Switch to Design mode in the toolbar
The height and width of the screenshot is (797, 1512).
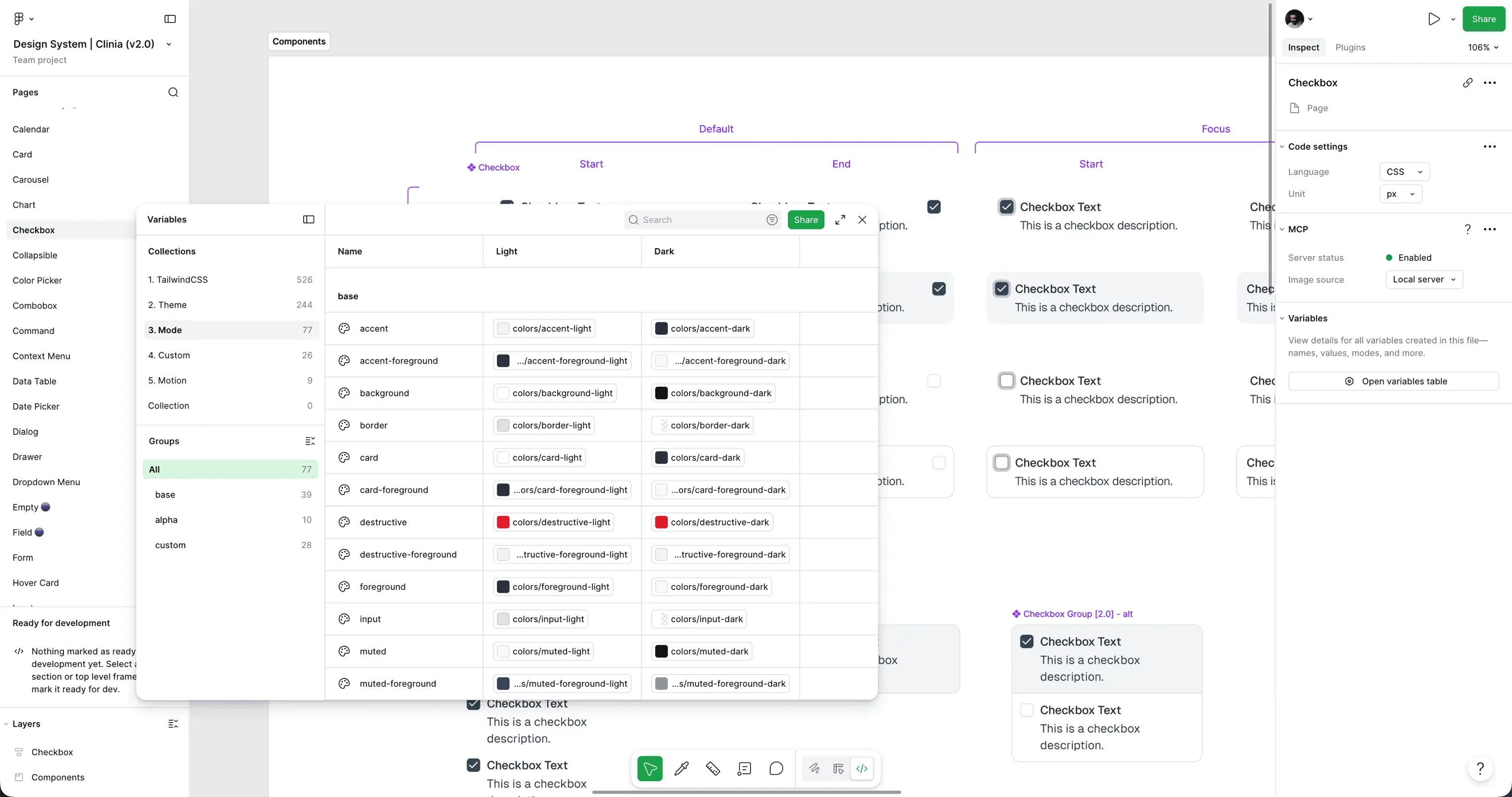pyautogui.click(x=838, y=768)
